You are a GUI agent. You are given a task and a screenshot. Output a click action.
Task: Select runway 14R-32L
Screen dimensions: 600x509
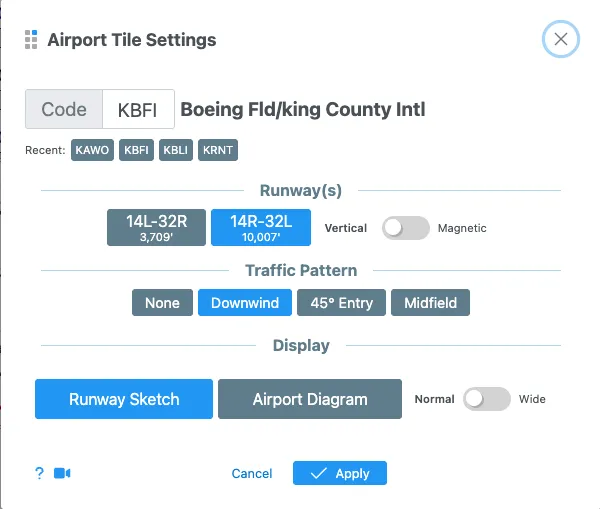[x=261, y=227]
